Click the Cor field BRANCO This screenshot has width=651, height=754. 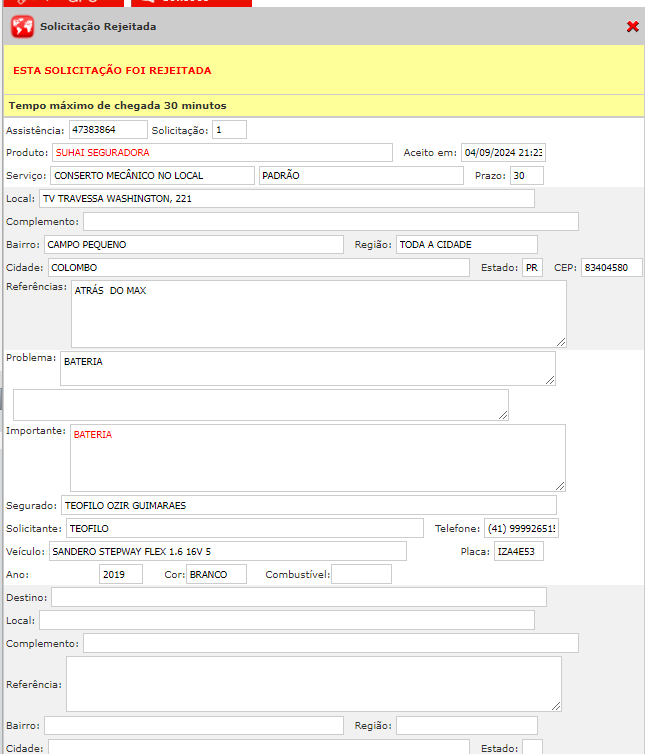216,575
